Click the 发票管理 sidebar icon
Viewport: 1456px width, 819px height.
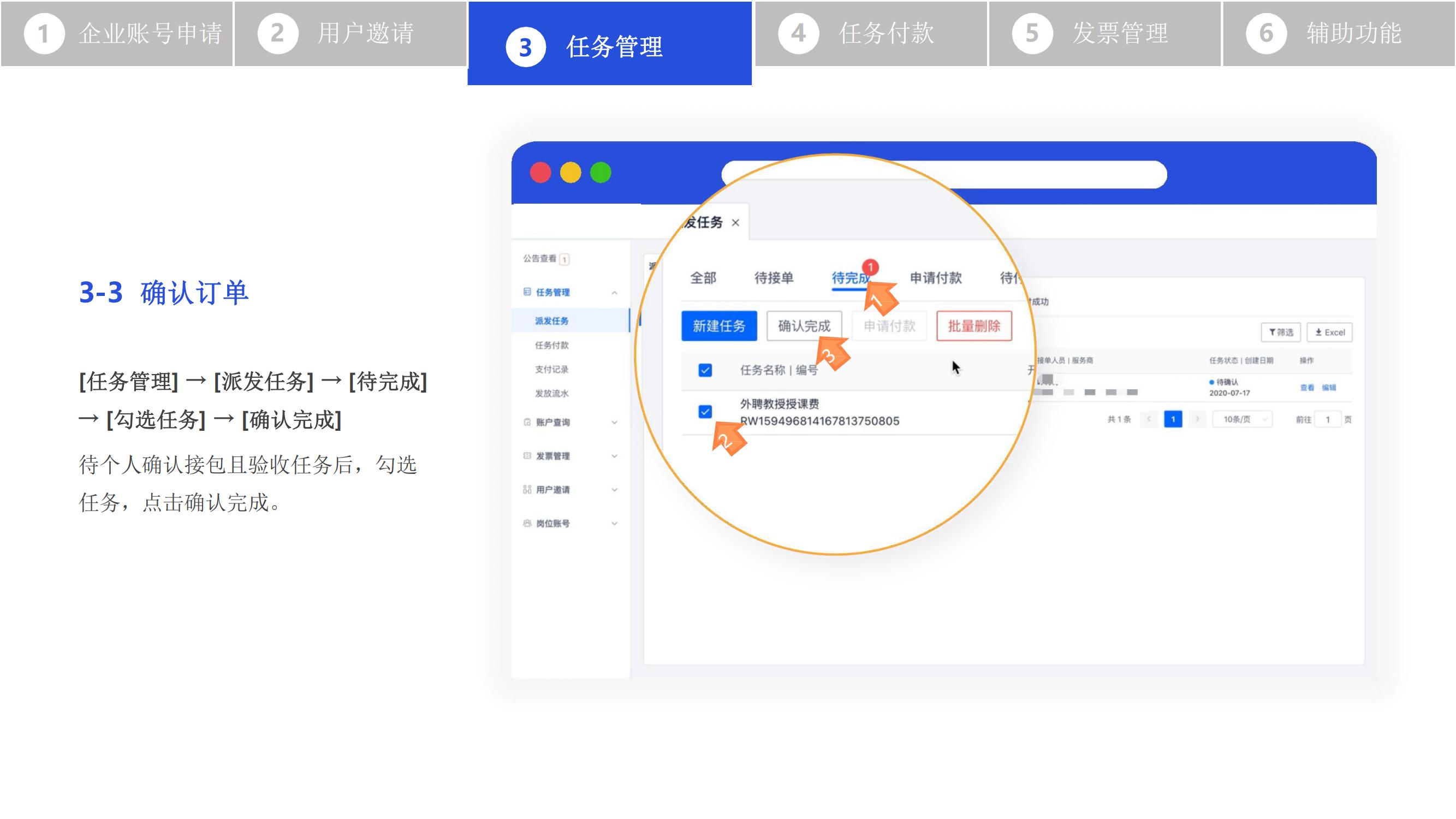click(527, 455)
